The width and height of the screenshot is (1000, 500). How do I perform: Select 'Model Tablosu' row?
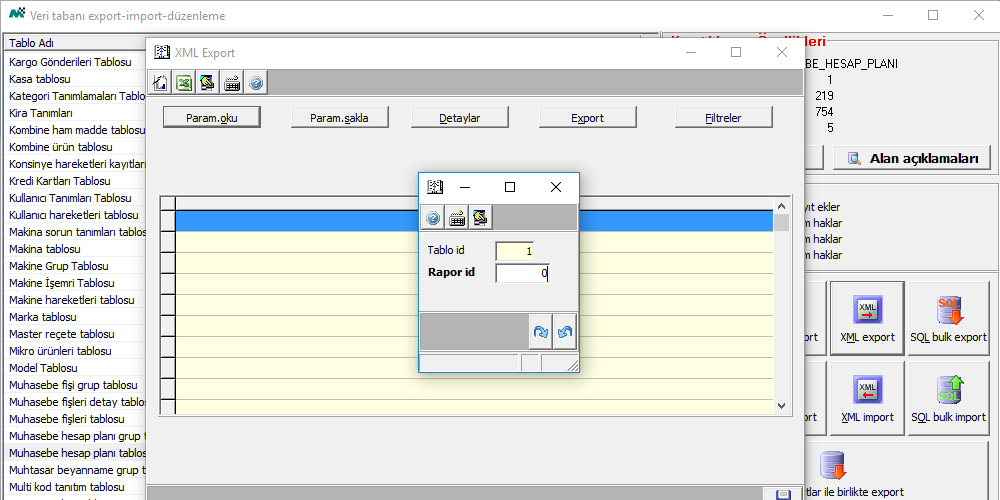(x=75, y=368)
